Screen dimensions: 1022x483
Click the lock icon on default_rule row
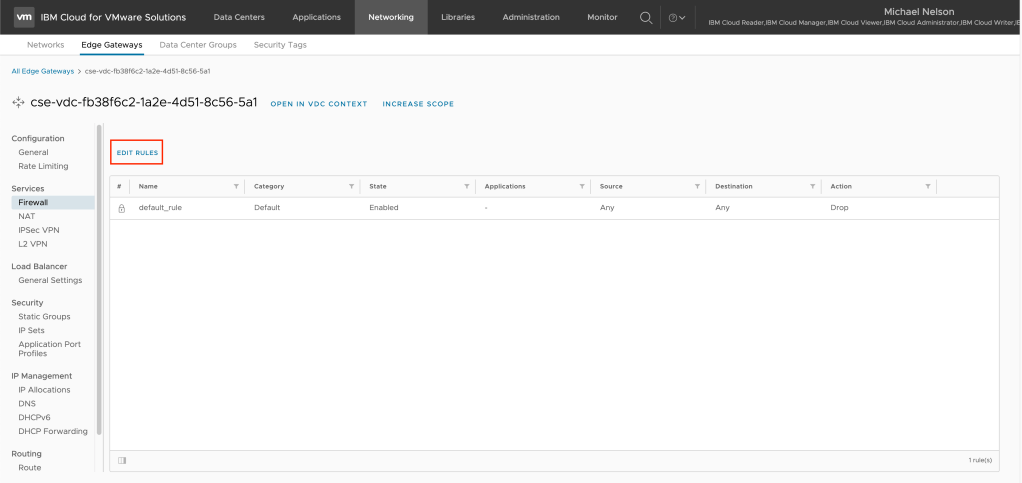121,208
